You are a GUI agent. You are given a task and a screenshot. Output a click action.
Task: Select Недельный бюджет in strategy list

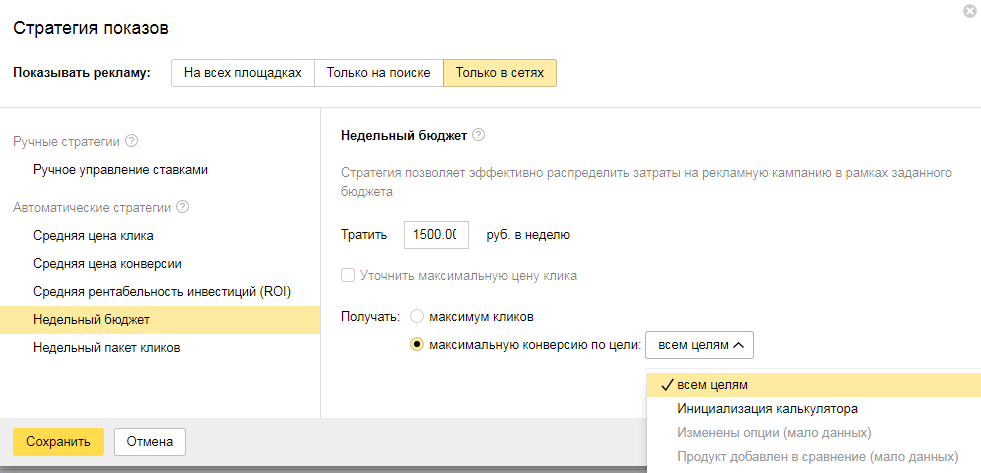click(x=91, y=319)
